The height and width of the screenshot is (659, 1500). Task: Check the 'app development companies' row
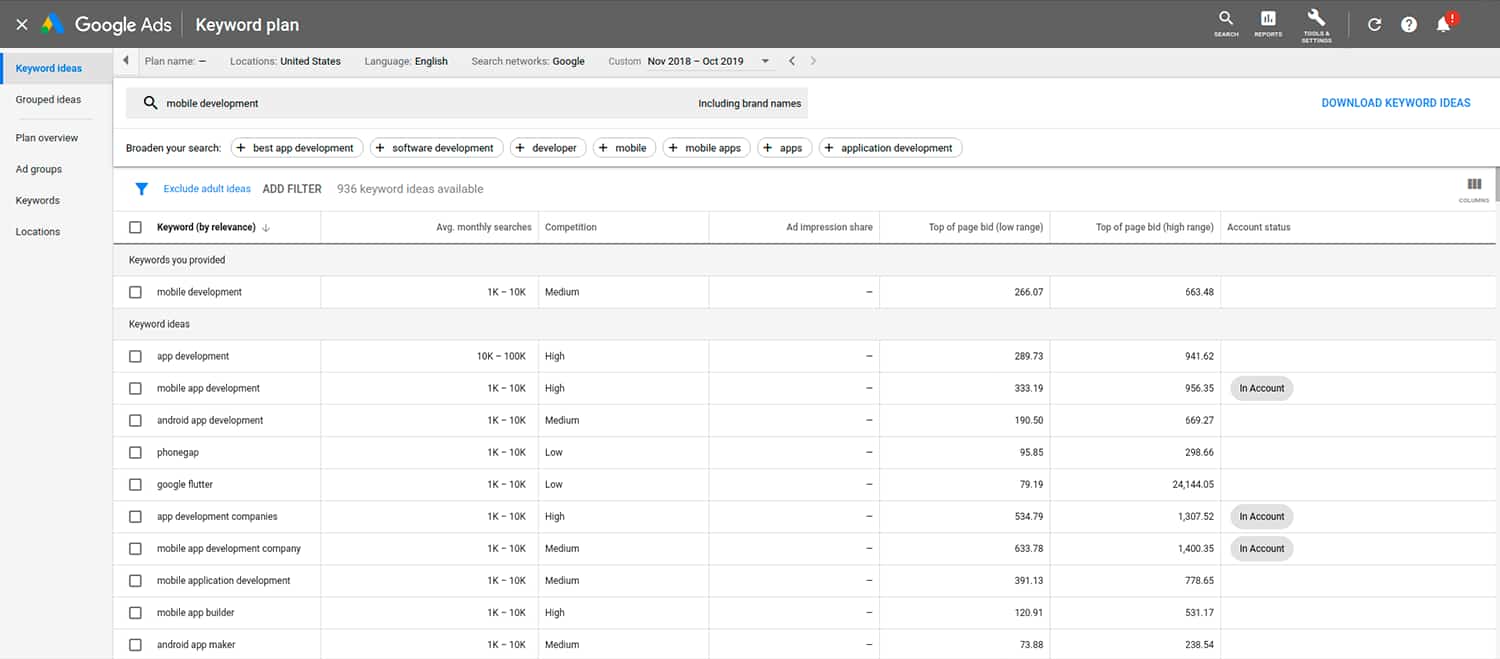pos(135,516)
